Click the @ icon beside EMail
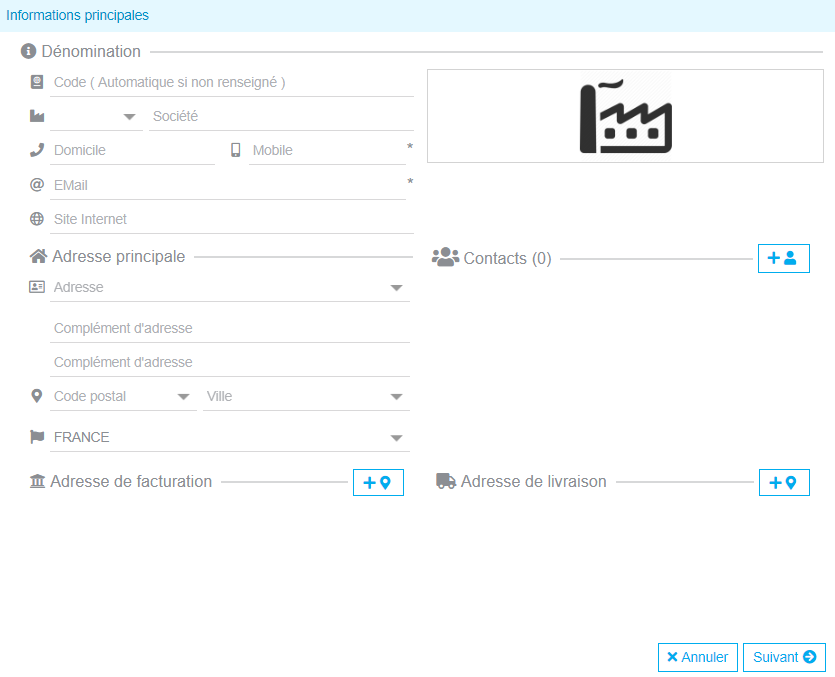835x677 pixels. (37, 185)
